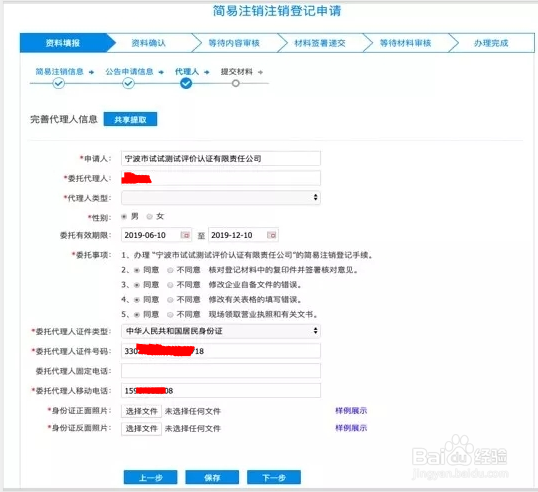Open 样例展示 for ID front photo
The image size is (538, 492).
coord(351,410)
